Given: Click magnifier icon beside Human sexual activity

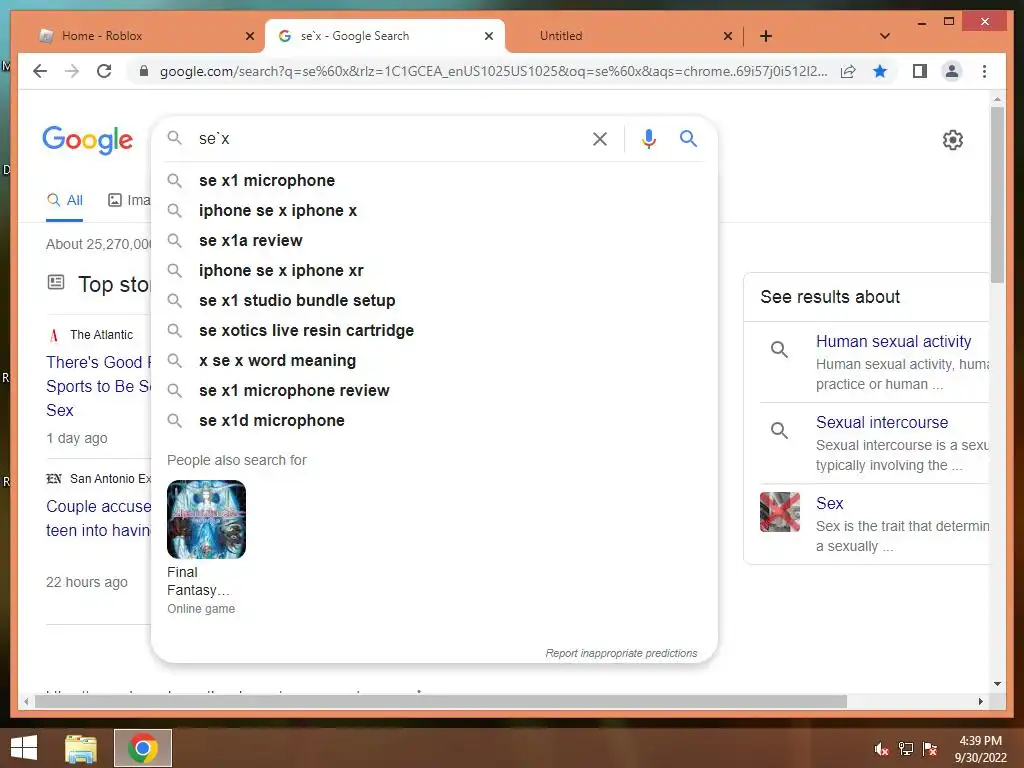Looking at the screenshot, I should 779,349.
